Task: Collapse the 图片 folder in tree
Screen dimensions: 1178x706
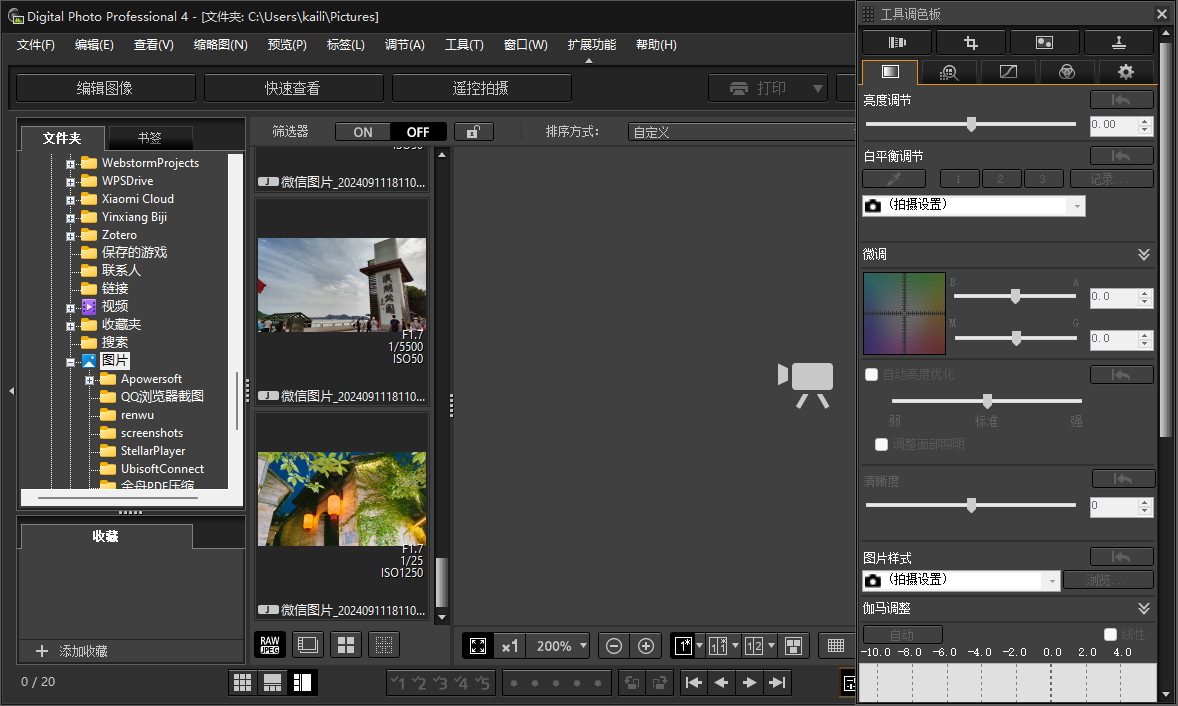Action: tap(71, 361)
